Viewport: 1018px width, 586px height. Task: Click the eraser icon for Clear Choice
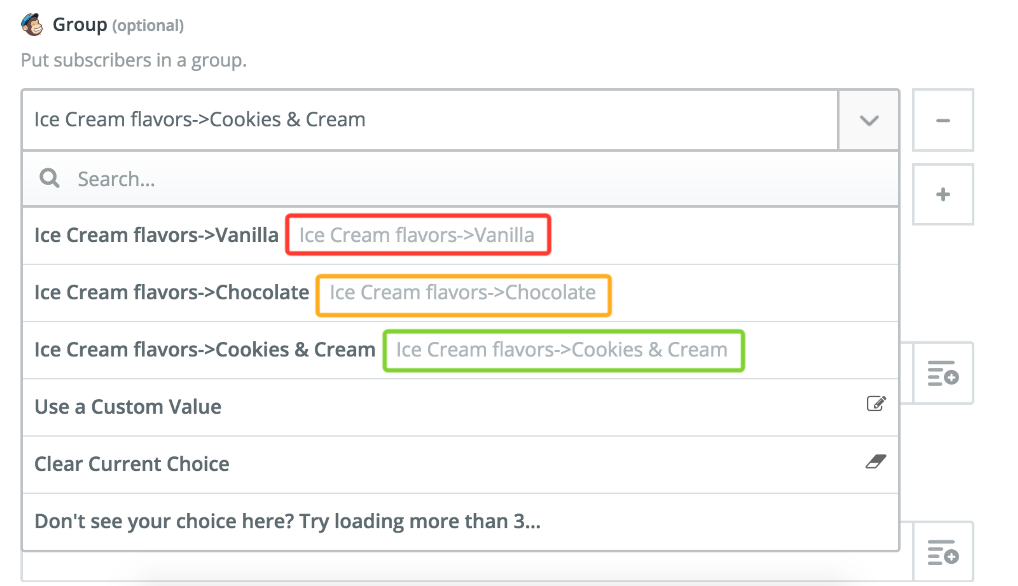coord(876,461)
